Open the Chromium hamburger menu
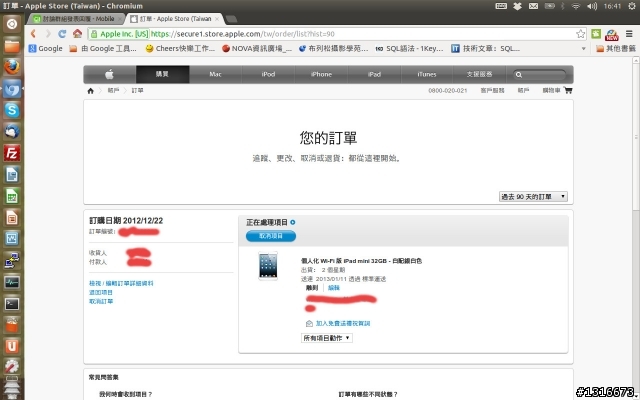The height and width of the screenshot is (400, 640). (x=629, y=34)
